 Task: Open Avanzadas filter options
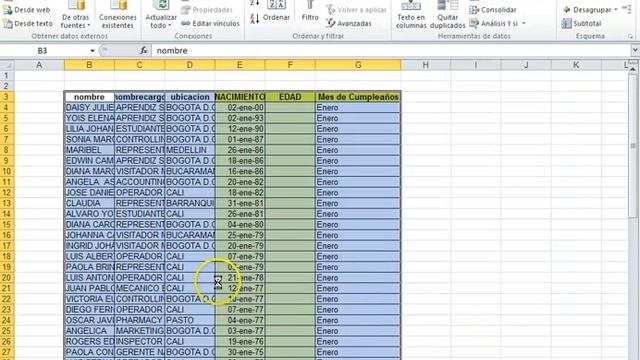[x=349, y=24]
